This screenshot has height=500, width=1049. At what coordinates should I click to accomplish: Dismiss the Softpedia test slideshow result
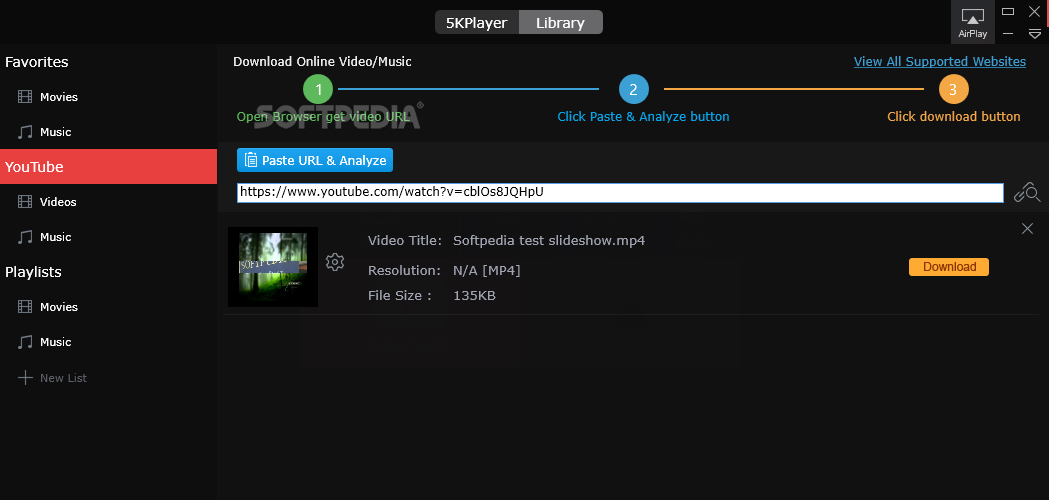(x=1028, y=229)
